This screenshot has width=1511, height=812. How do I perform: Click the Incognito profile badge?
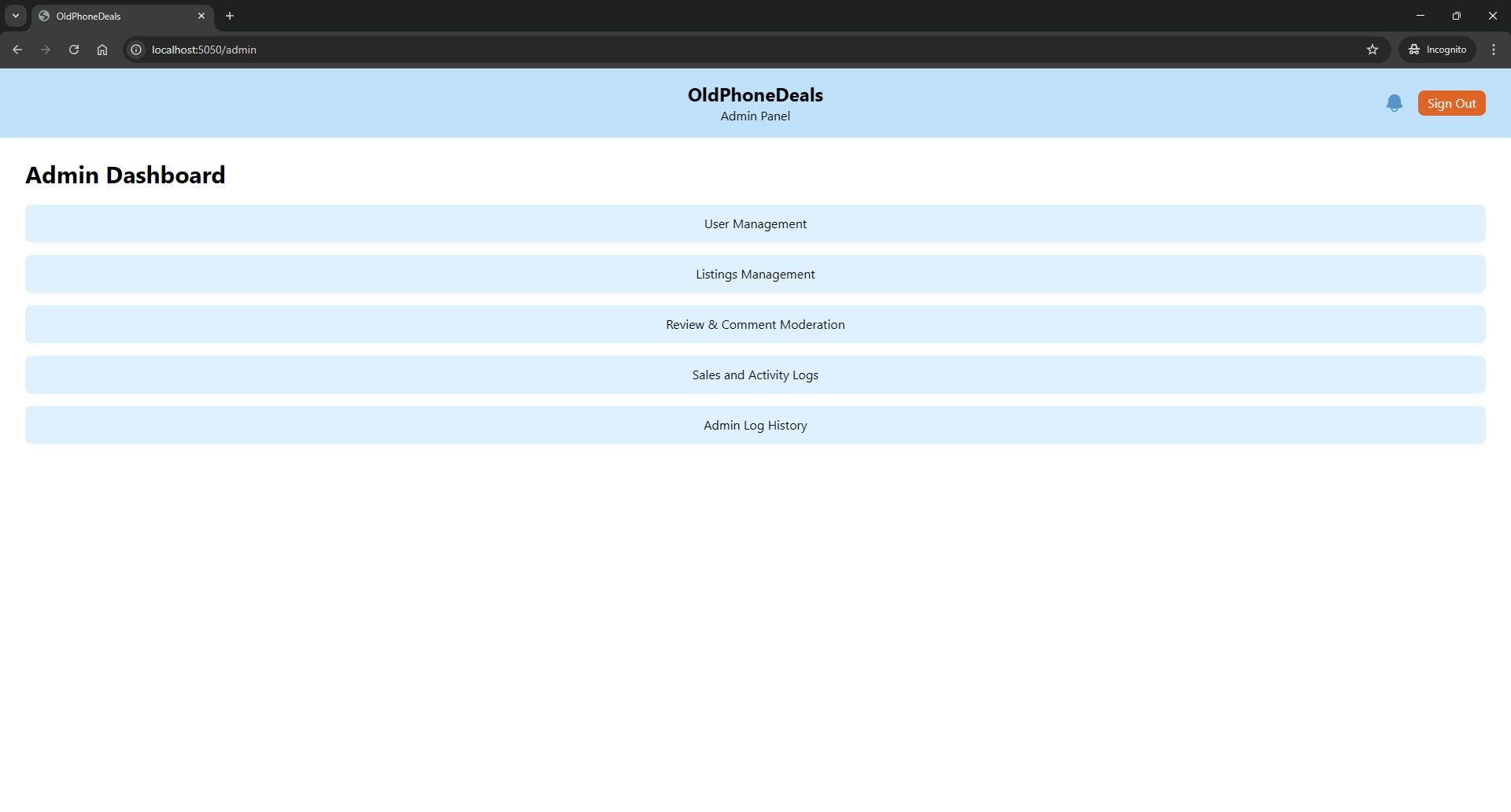1436,49
